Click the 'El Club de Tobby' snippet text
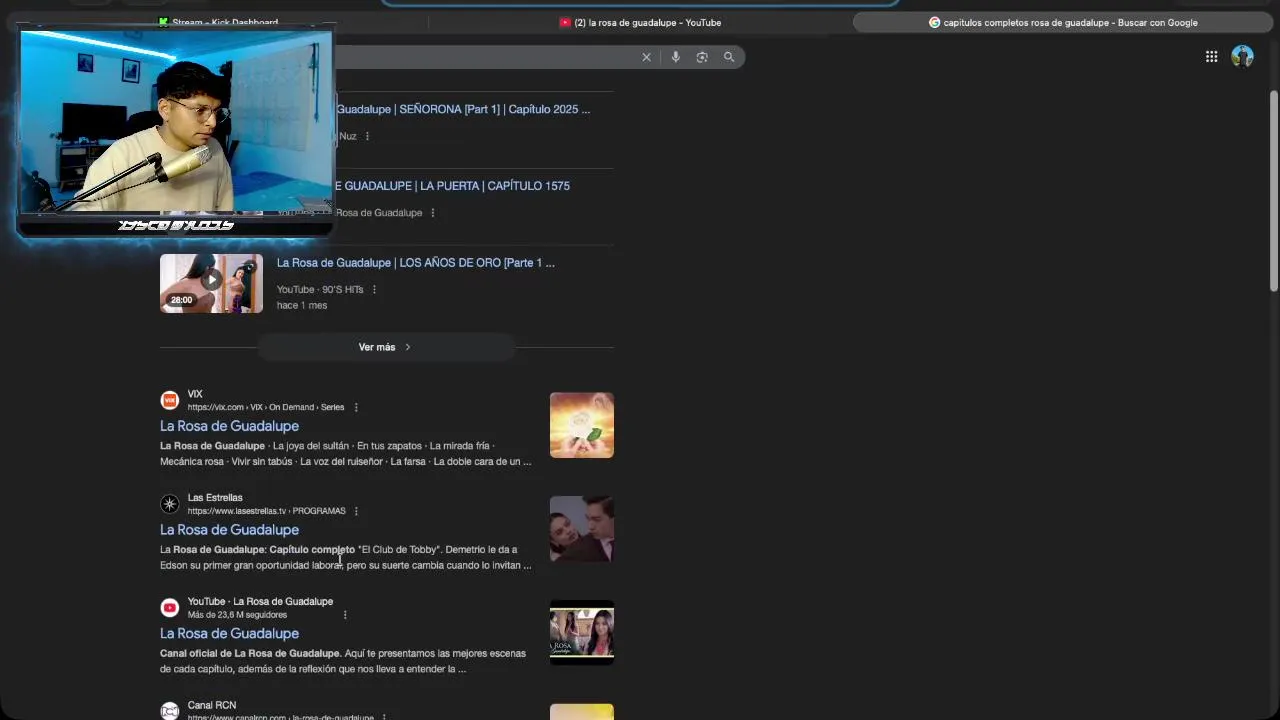 [399, 550]
